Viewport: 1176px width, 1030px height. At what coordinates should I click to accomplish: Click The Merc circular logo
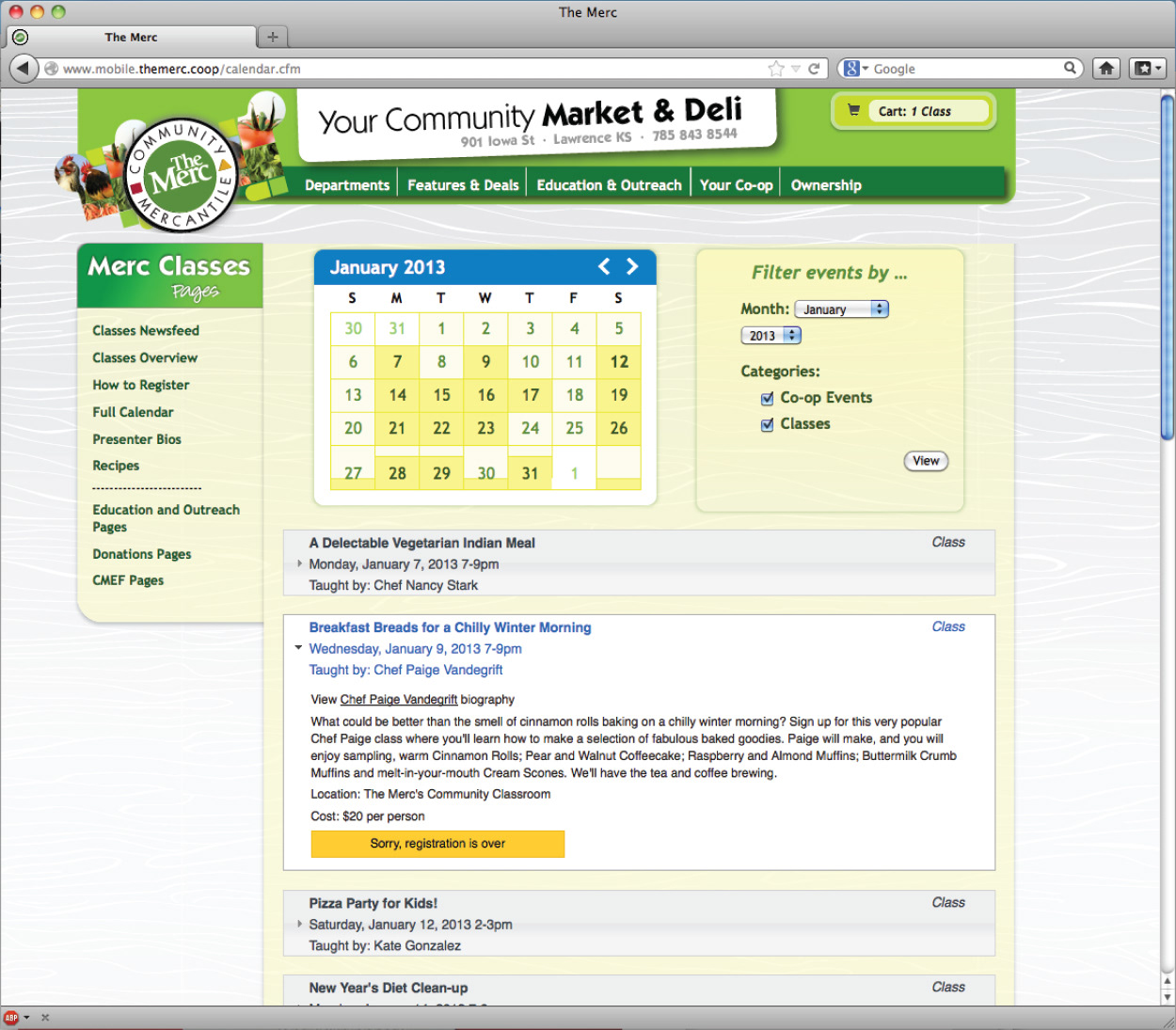pos(180,175)
